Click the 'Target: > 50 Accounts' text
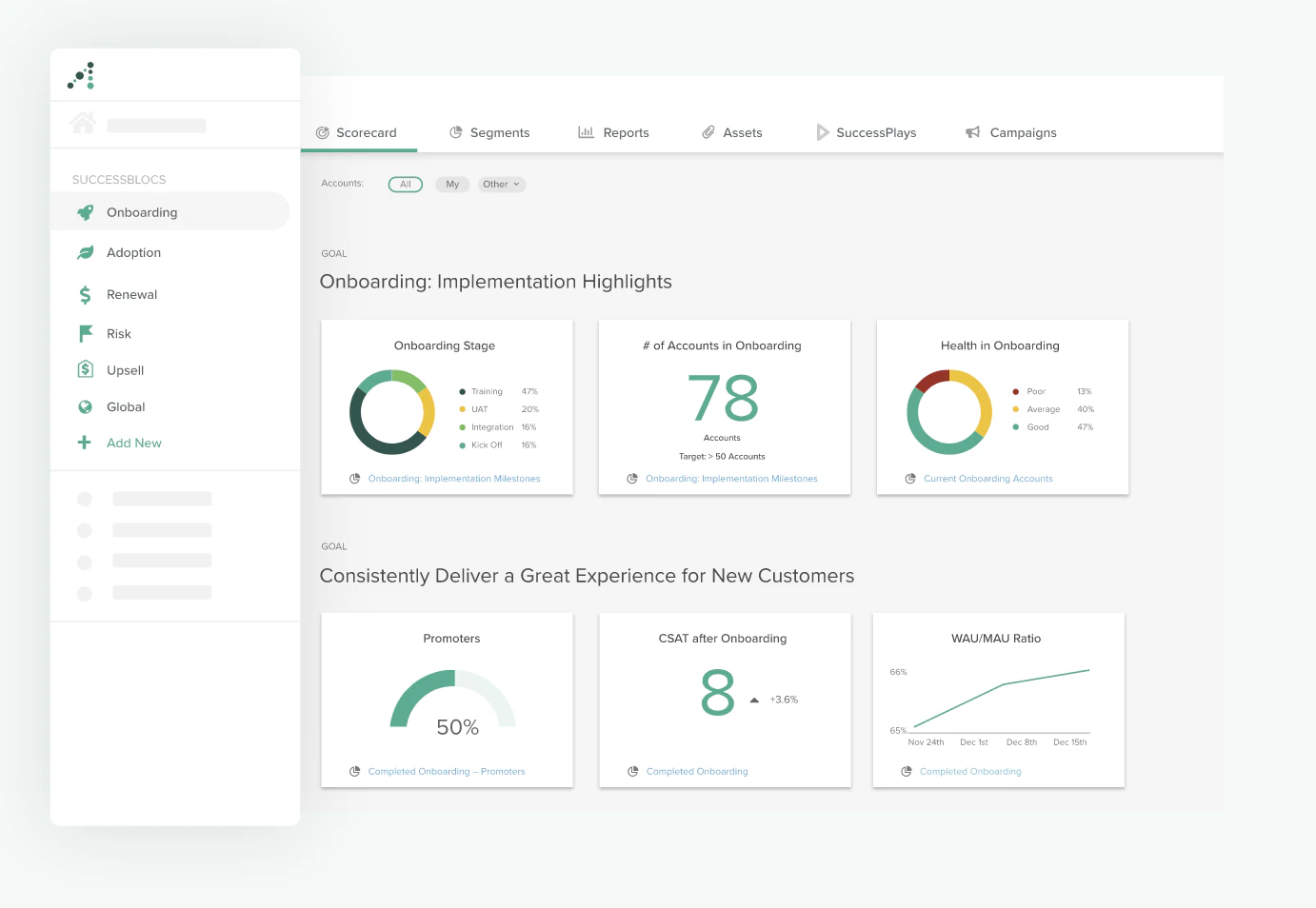The width and height of the screenshot is (1316, 908). pos(722,457)
